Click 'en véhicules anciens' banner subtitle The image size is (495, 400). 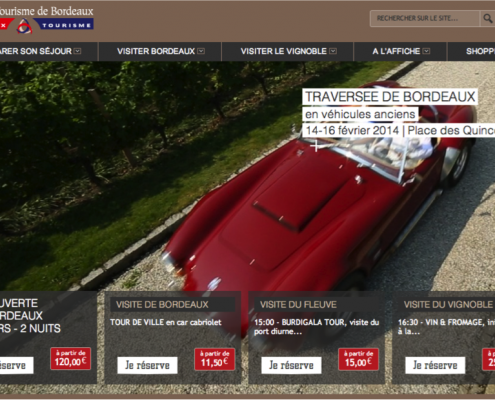[x=360, y=114]
